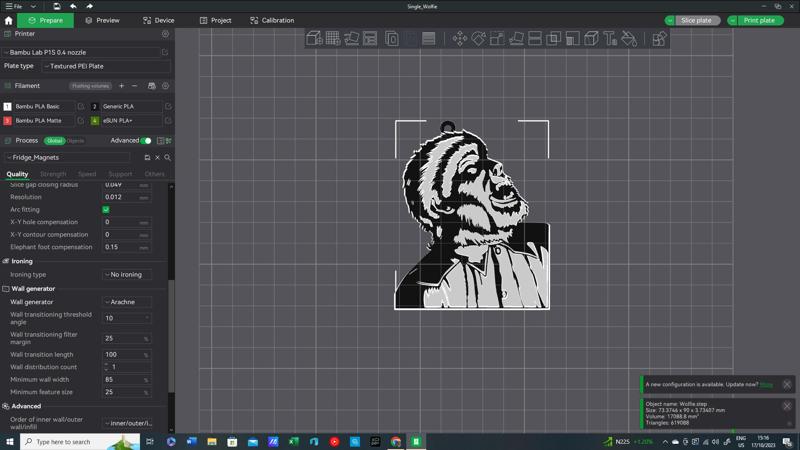800x450 pixels.
Task: Open the Plate type dropdown
Action: click(x=106, y=66)
